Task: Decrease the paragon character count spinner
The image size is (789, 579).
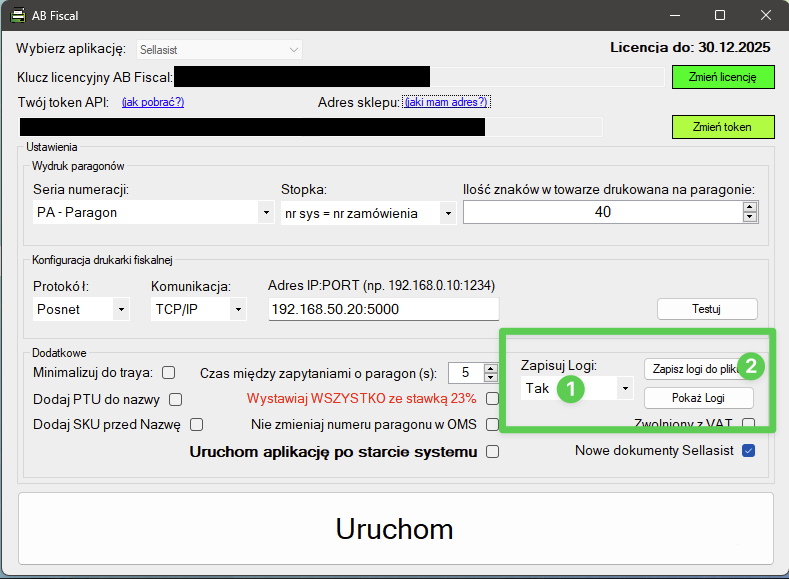Action: (x=749, y=217)
